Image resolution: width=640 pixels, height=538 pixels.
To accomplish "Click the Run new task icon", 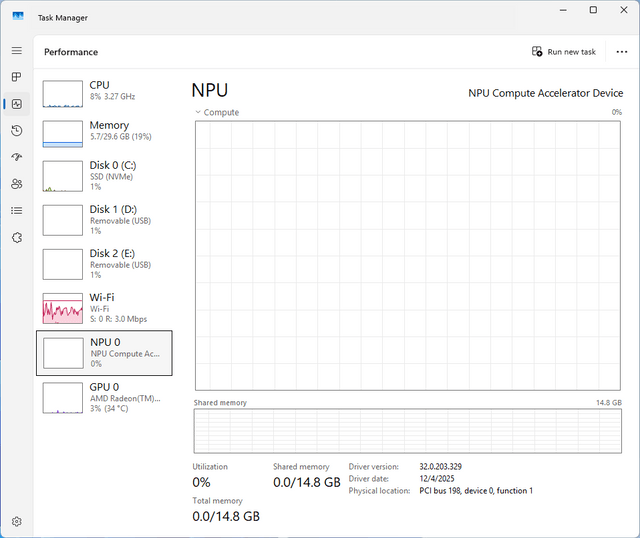I will tap(537, 51).
